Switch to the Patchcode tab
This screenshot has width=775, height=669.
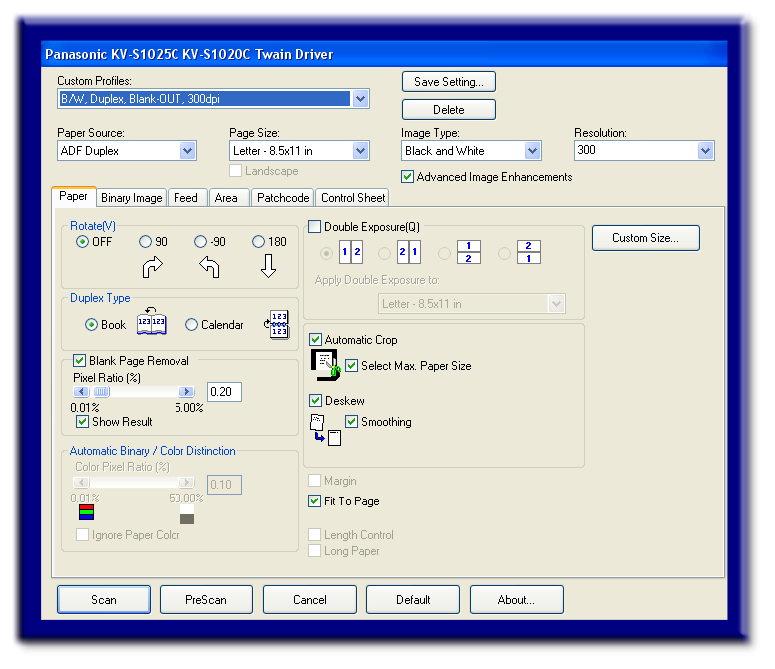tap(283, 198)
